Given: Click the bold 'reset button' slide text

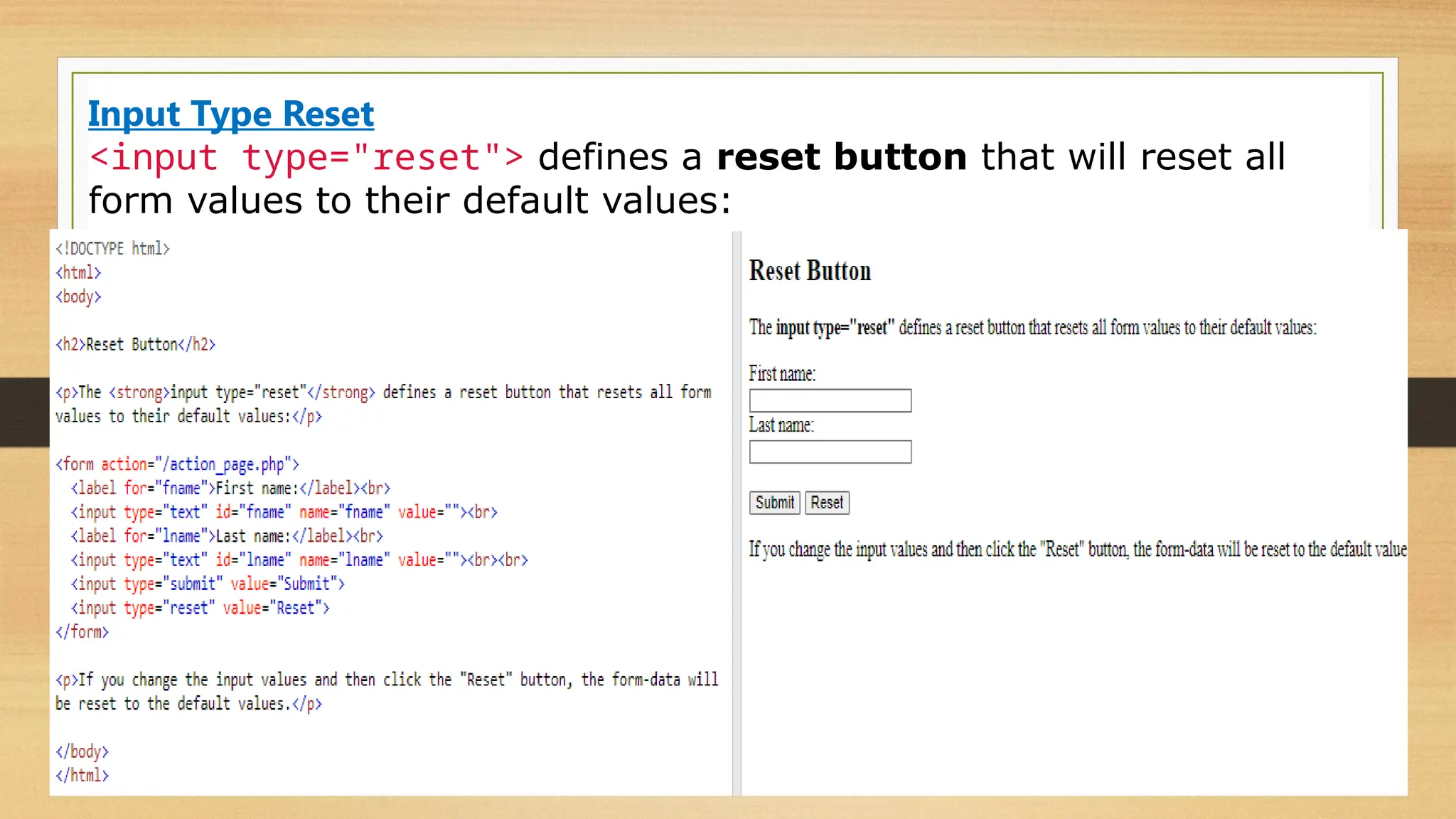Looking at the screenshot, I should coord(842,157).
